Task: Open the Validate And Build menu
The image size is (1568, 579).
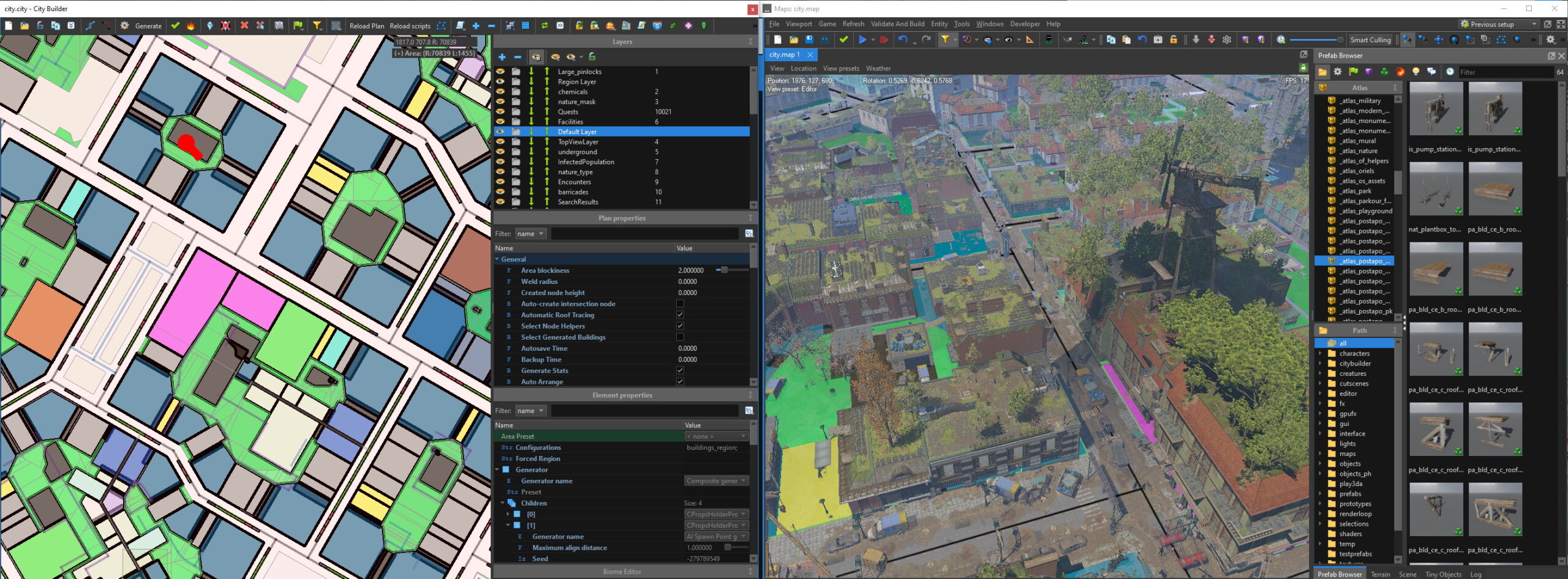Action: 897,24
